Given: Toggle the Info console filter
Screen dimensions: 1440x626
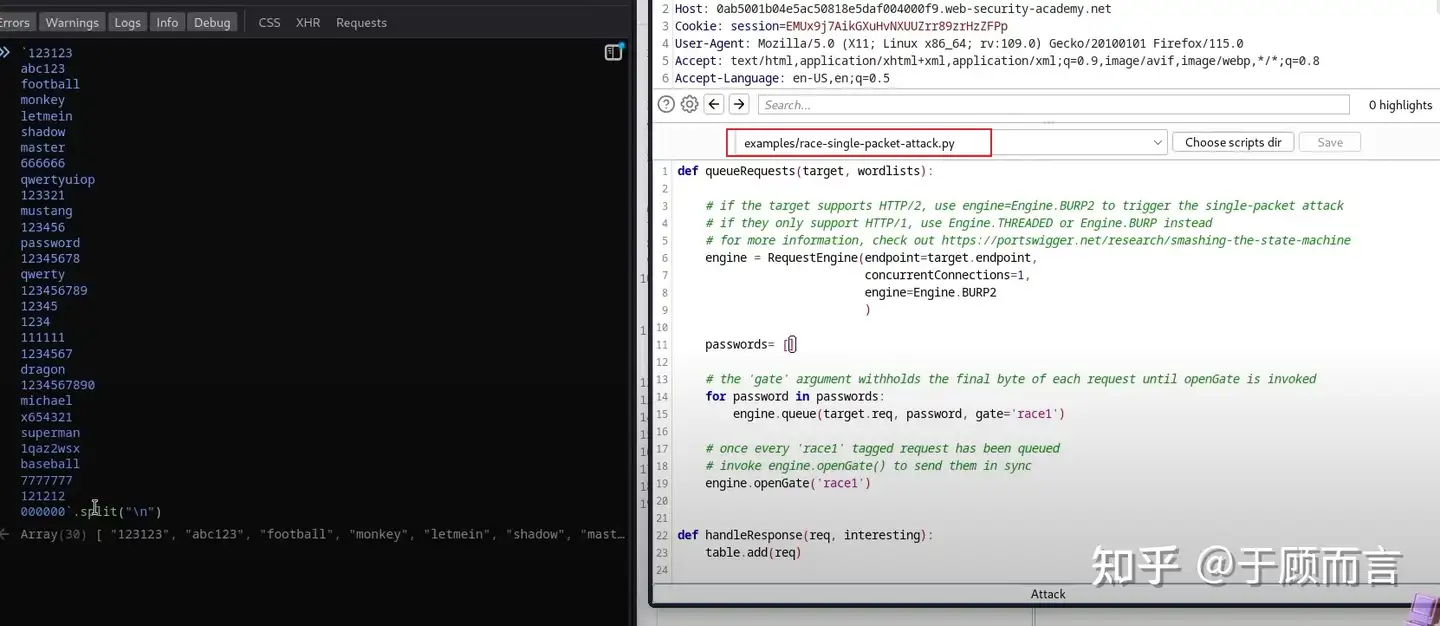Looking at the screenshot, I should 167,22.
